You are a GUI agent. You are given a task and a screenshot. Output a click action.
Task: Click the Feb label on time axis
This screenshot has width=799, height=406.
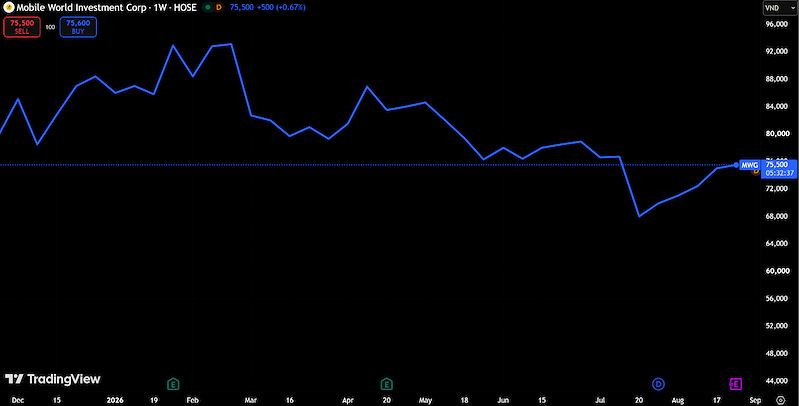pyautogui.click(x=192, y=400)
